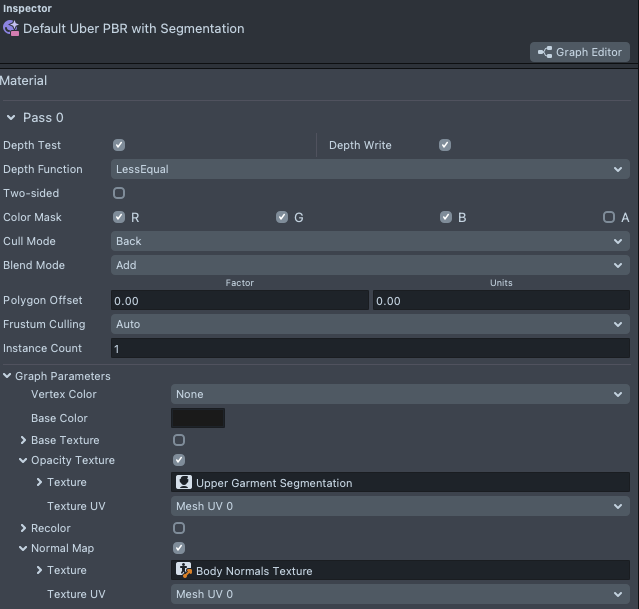This screenshot has width=639, height=609.
Task: Enable the Two-sided checkbox
Action: (119, 193)
